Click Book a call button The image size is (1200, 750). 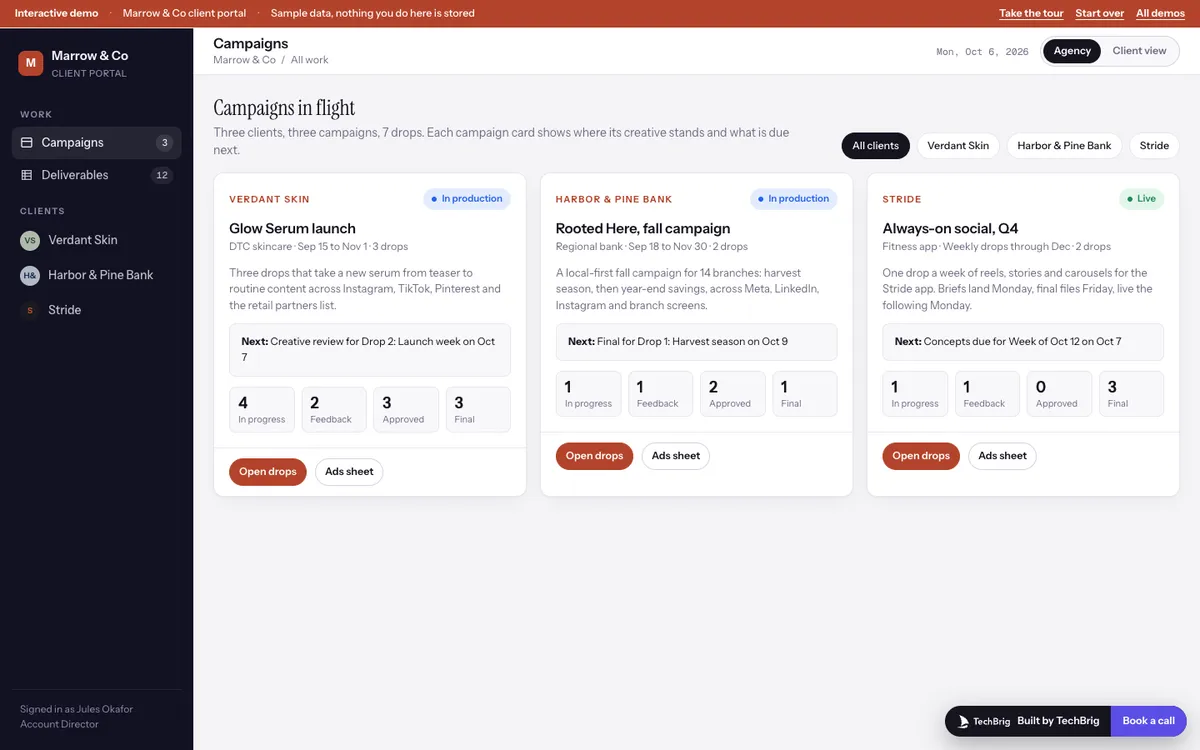1148,721
